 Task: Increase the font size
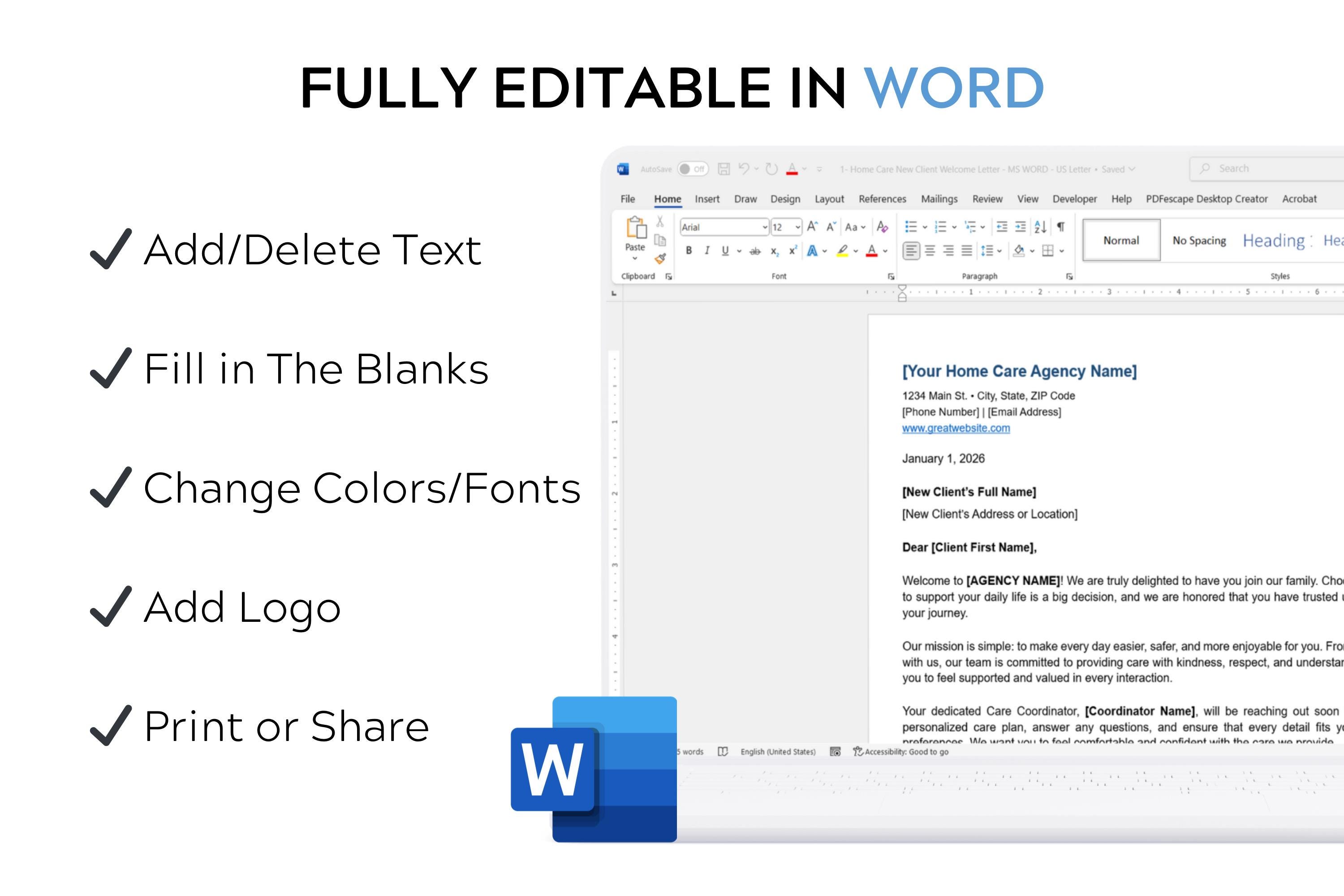point(812,227)
